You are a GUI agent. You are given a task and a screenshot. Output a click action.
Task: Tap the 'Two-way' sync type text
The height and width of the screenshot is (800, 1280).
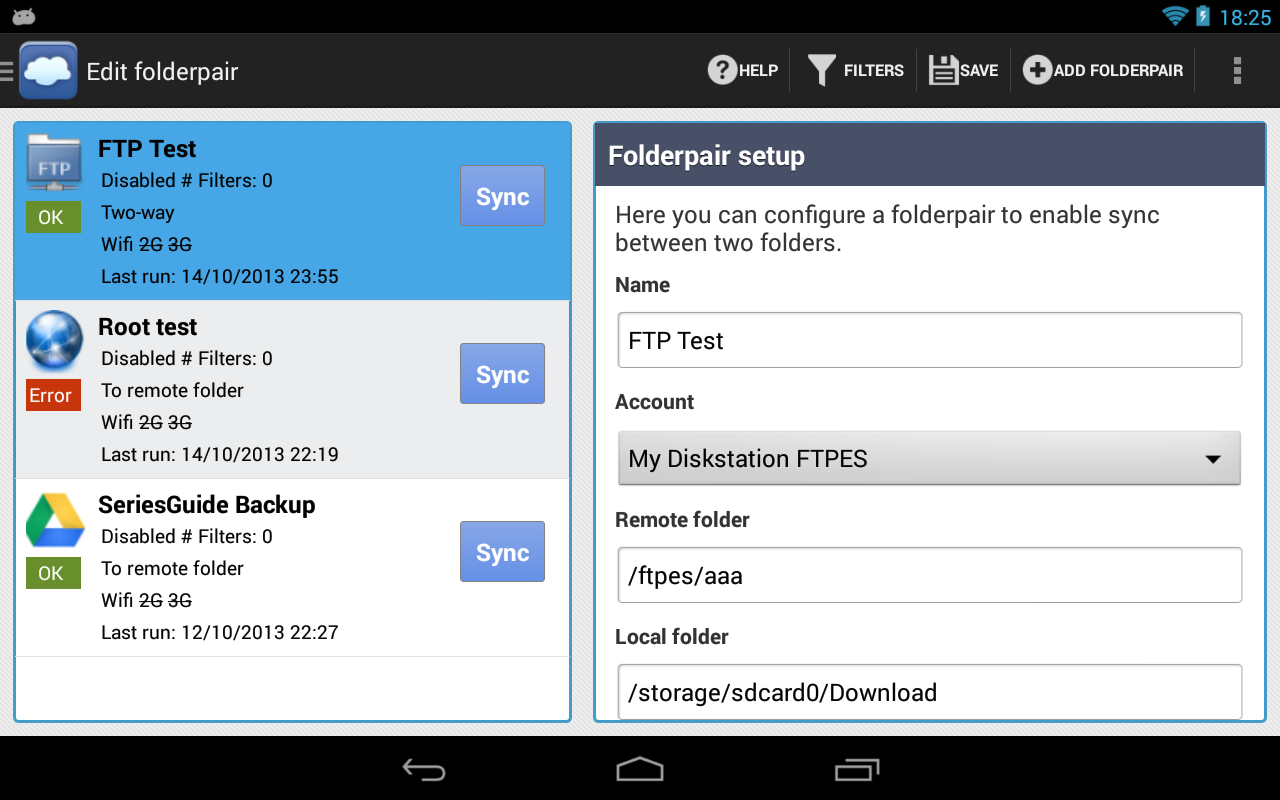138,213
